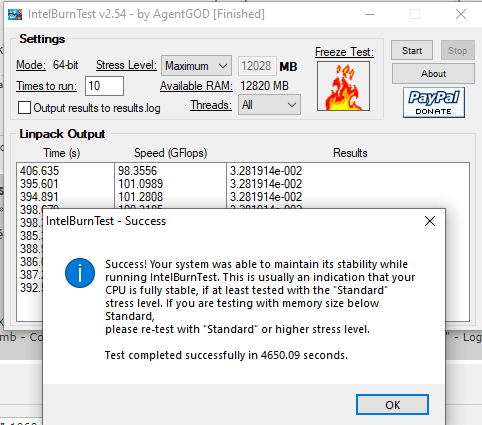
Task: Close the IntelBurnTest main window
Action: [461, 14]
